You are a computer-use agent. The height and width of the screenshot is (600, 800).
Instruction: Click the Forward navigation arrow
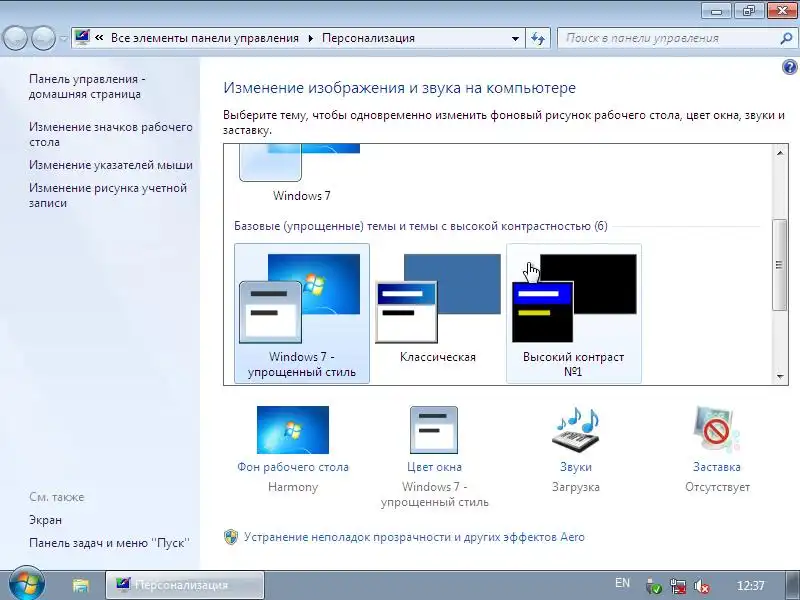[43, 38]
